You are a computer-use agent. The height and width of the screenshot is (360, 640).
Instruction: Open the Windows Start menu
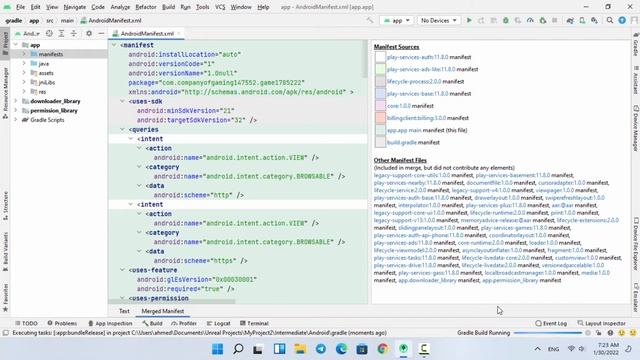[218, 349]
